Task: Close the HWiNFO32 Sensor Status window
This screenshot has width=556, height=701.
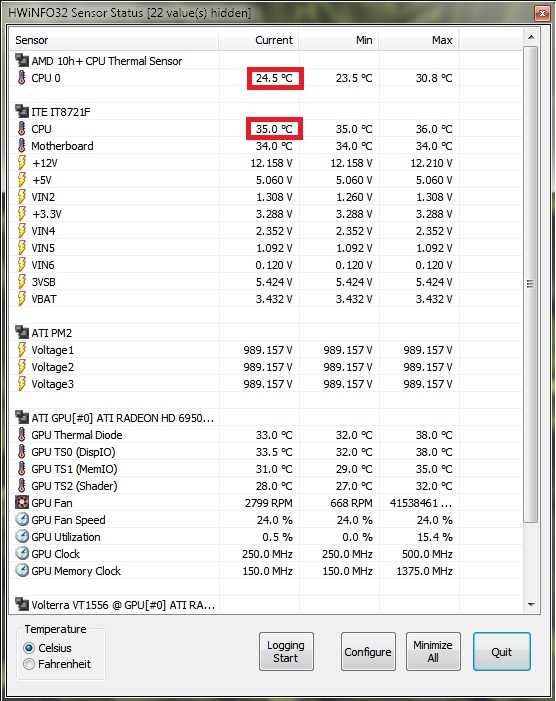Action: [542, 13]
